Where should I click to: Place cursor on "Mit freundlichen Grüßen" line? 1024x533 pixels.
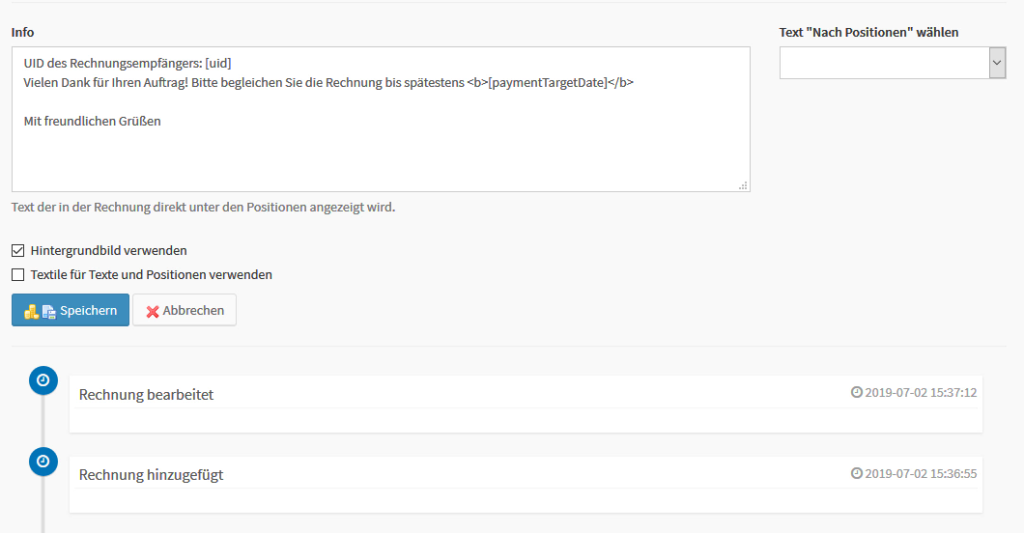coord(92,121)
